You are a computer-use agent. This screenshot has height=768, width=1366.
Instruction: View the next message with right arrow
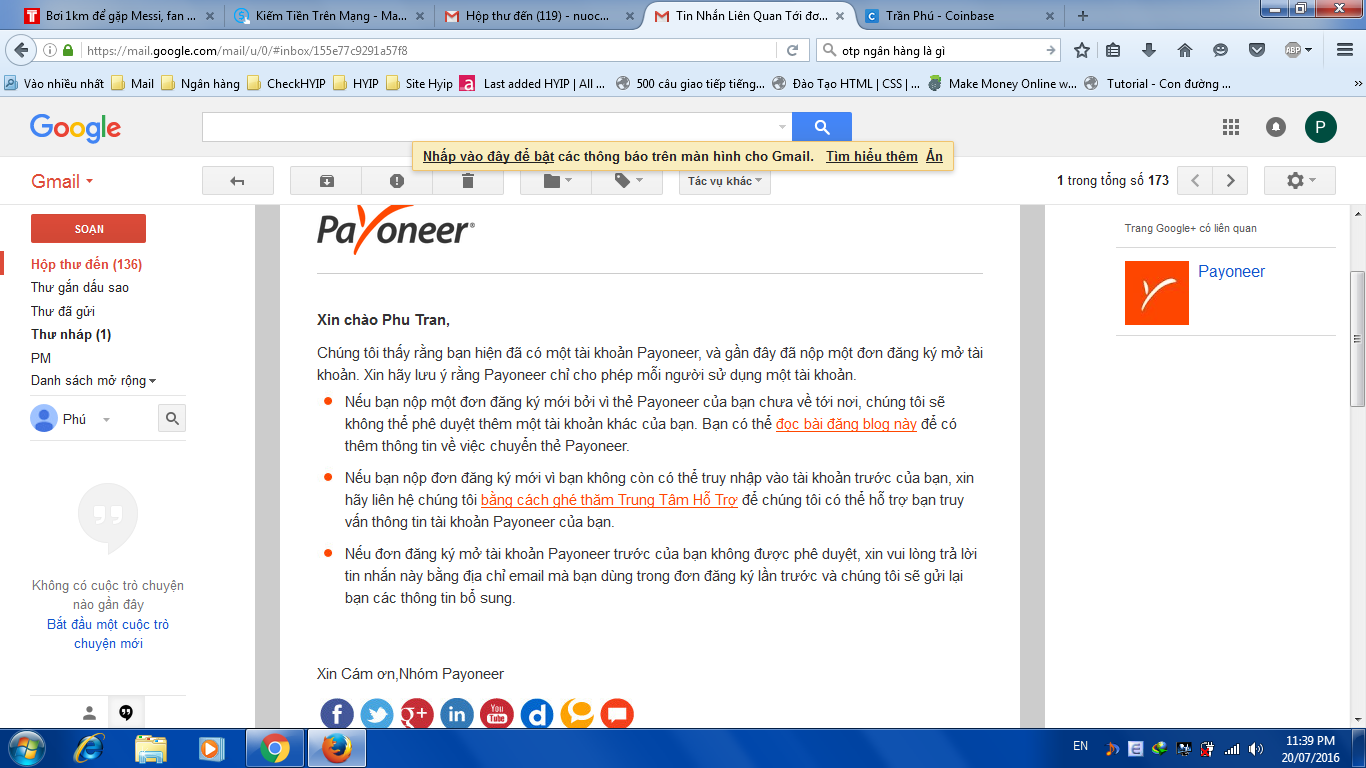[x=1230, y=181]
